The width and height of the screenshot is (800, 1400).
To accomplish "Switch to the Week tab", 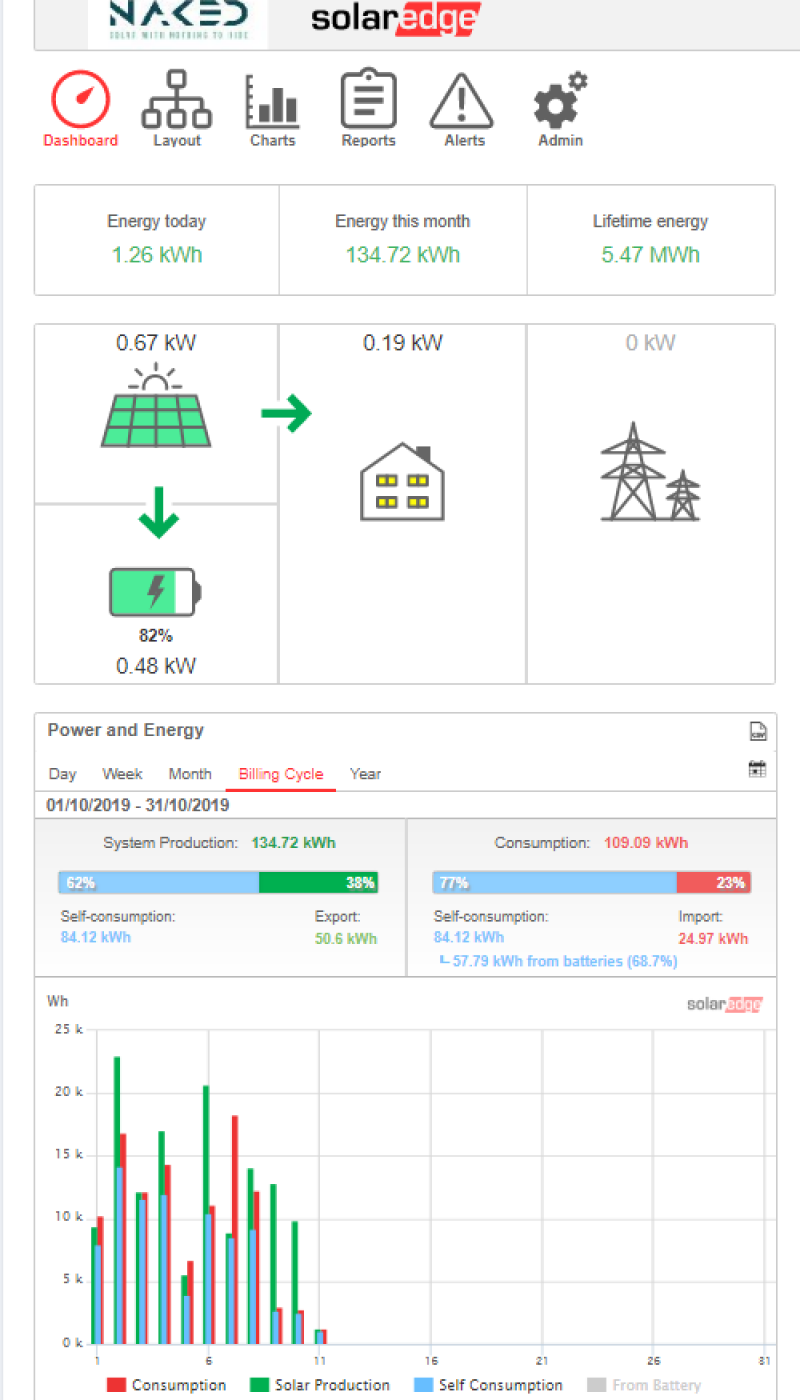I will click(x=122, y=774).
